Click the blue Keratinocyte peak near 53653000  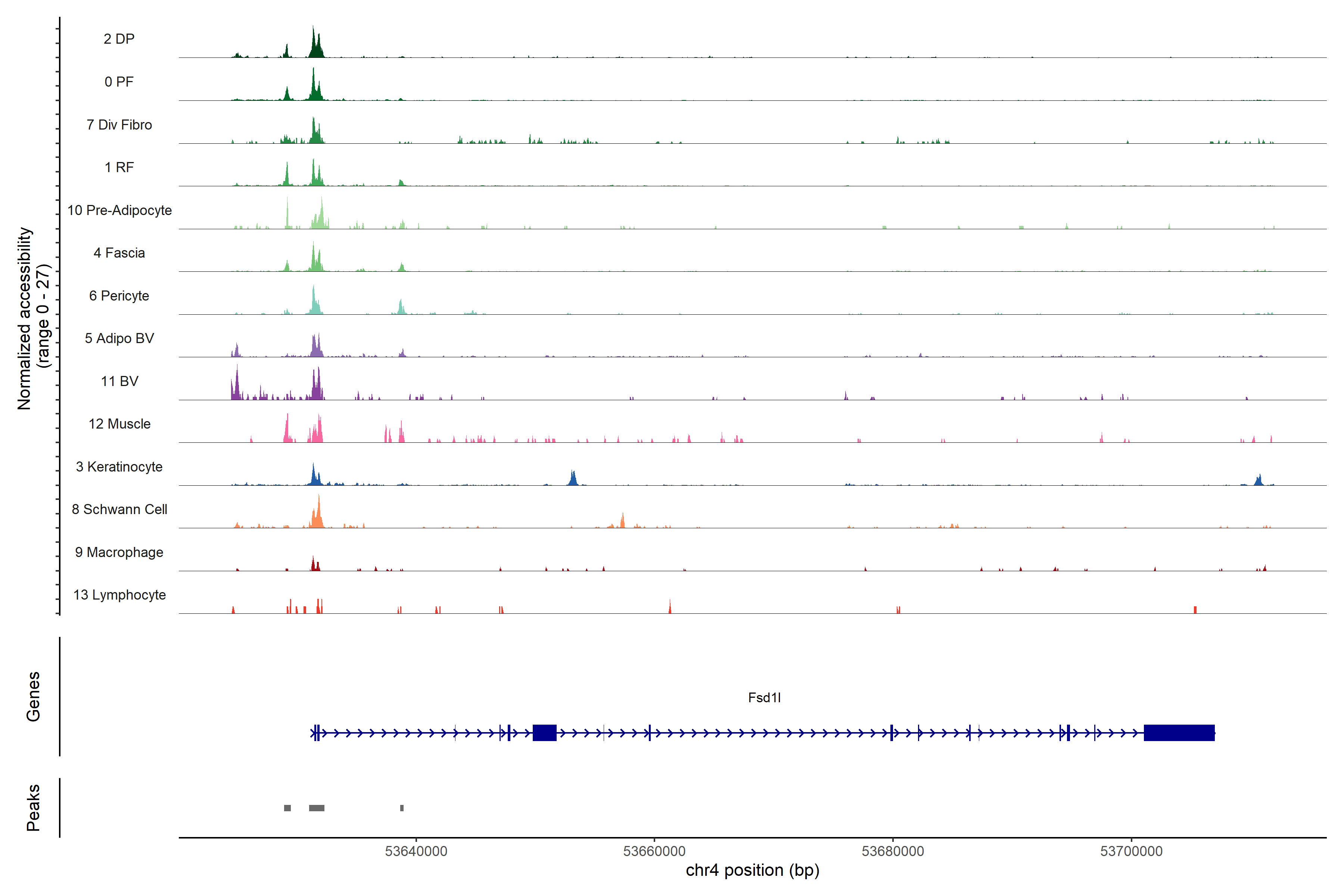(573, 479)
